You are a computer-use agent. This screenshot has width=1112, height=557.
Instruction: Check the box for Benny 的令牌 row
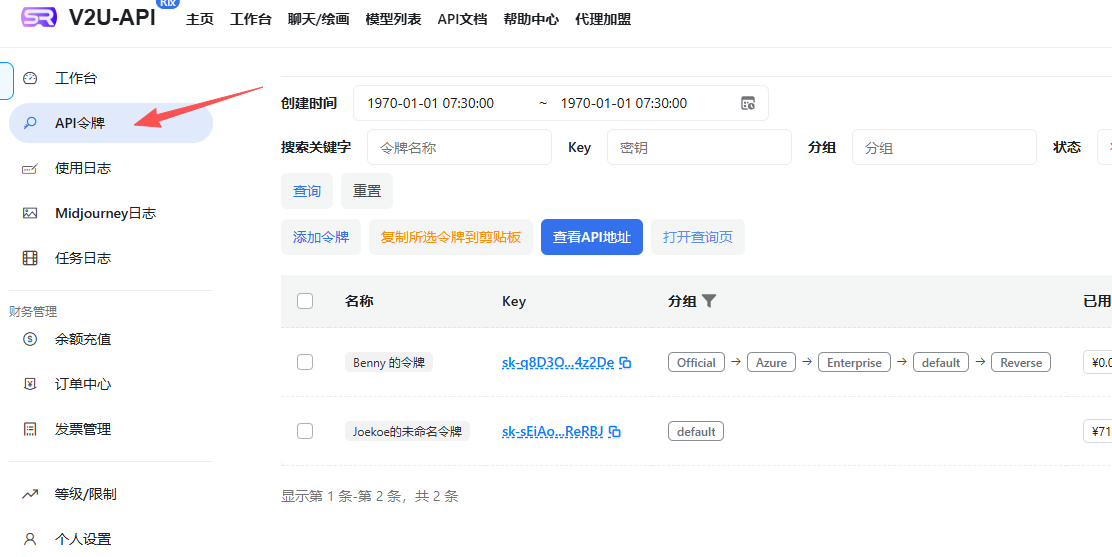[x=305, y=362]
